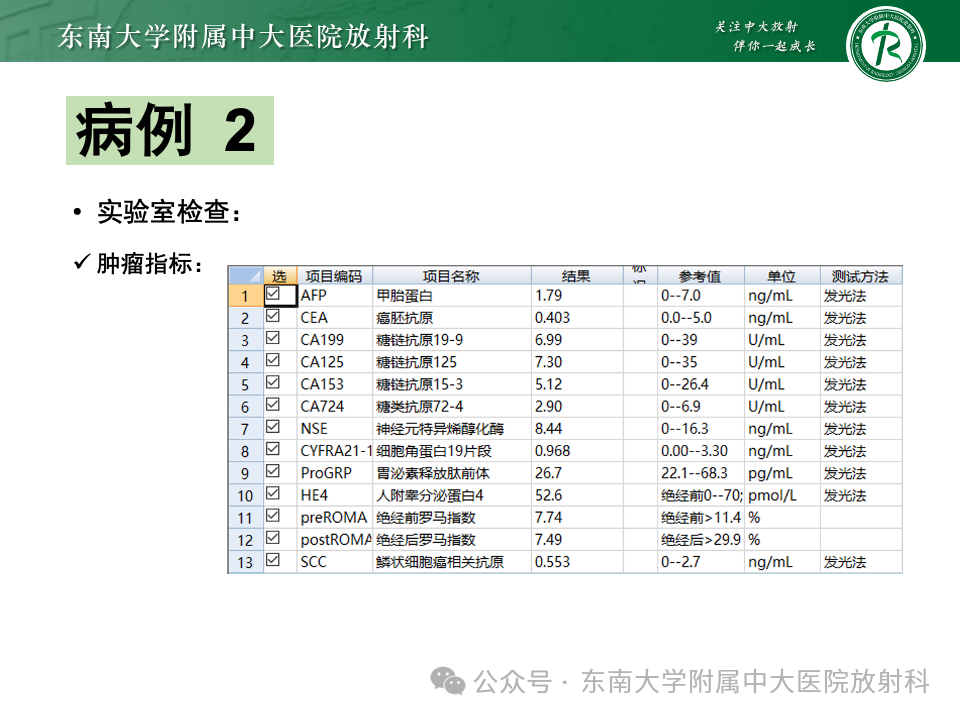
Task: Click the slogan 关注中大放射
Action: [x=757, y=26]
